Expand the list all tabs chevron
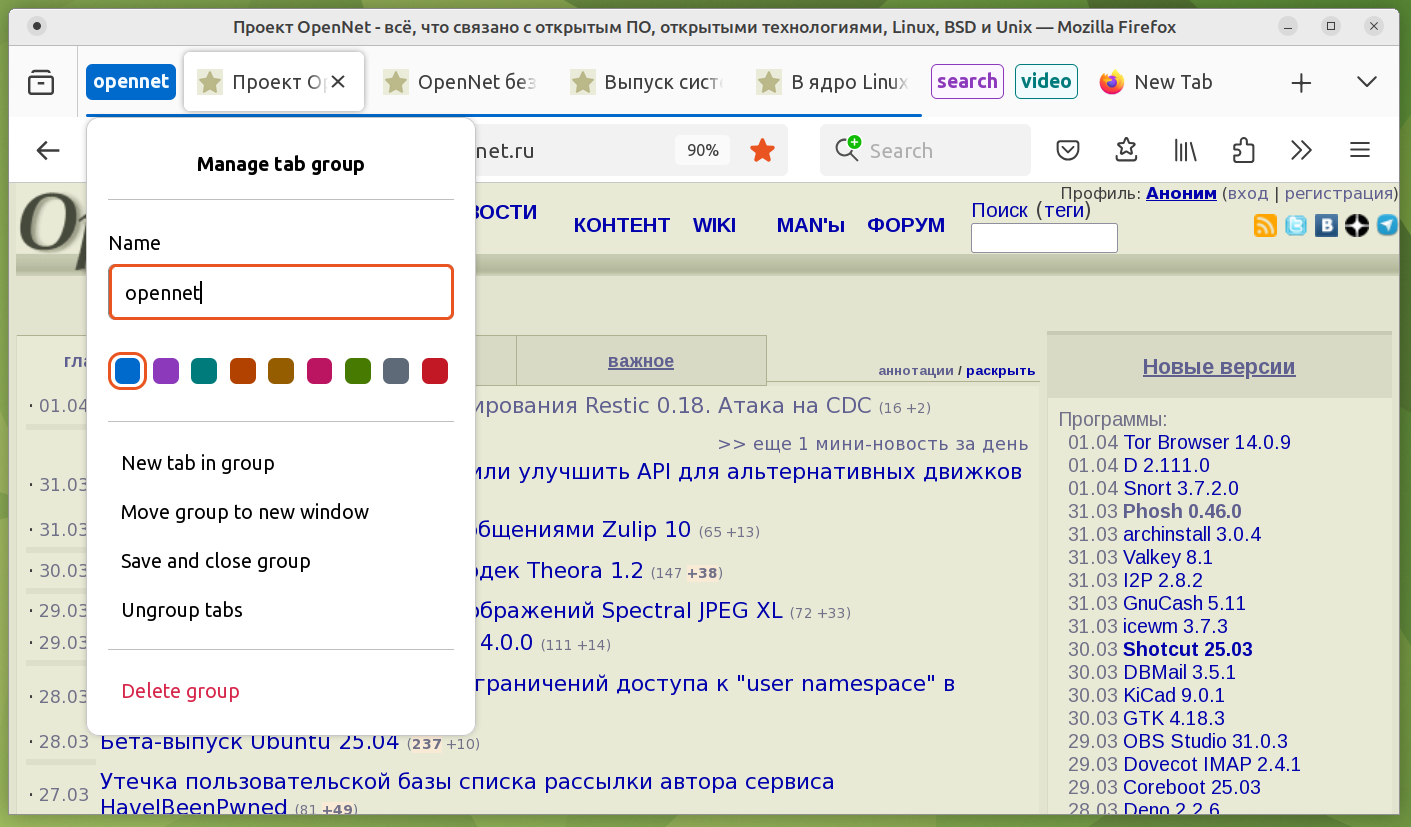This screenshot has width=1411, height=827. click(x=1366, y=82)
